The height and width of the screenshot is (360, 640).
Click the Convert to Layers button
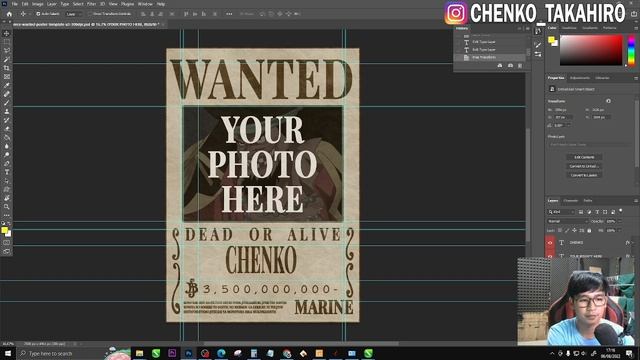click(x=584, y=175)
